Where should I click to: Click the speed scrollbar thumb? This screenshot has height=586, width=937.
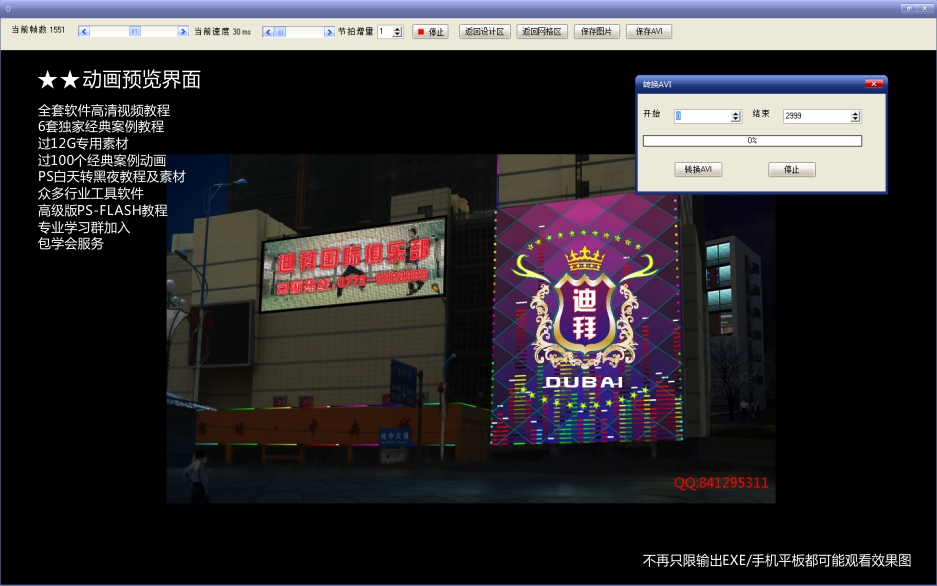280,32
